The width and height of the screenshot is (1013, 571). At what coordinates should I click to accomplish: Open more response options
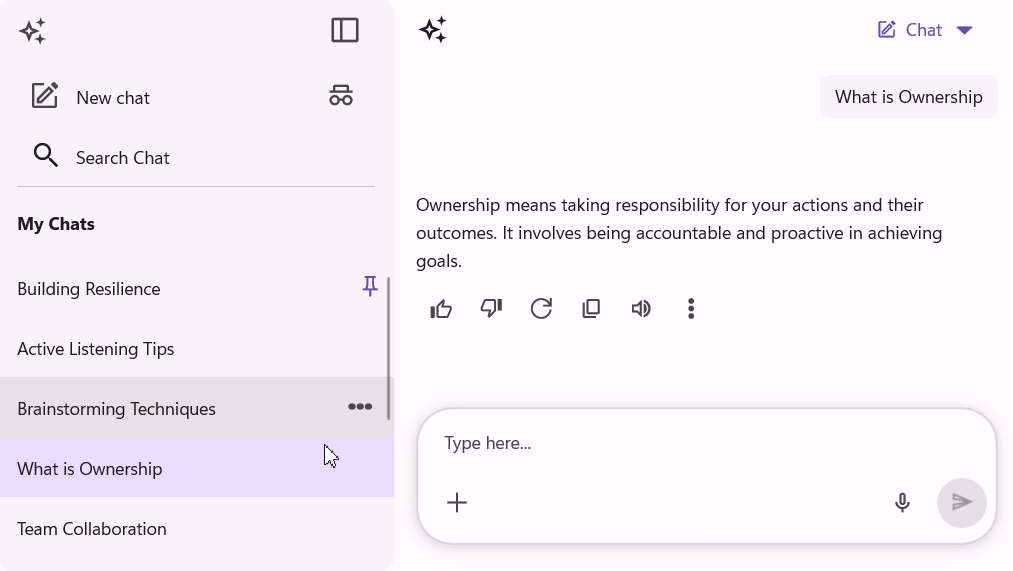point(691,309)
